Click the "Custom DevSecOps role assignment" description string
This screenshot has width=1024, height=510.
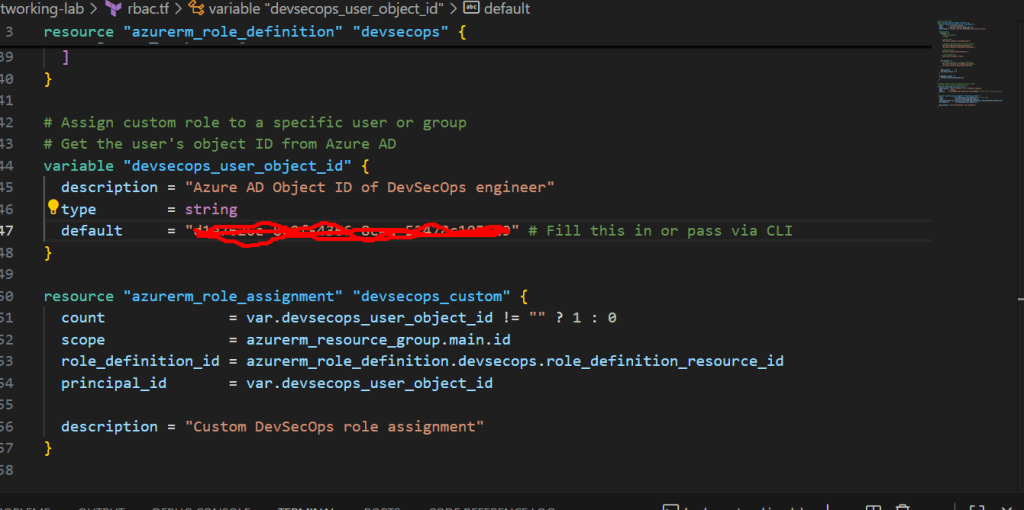pyautogui.click(x=335, y=427)
